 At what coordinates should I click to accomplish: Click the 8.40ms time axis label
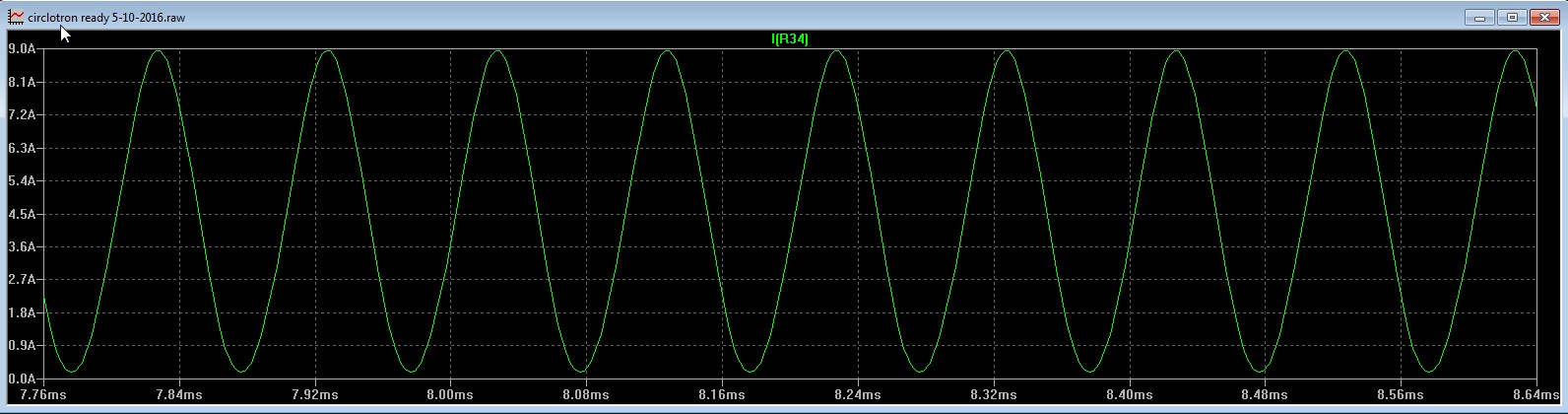click(1129, 394)
